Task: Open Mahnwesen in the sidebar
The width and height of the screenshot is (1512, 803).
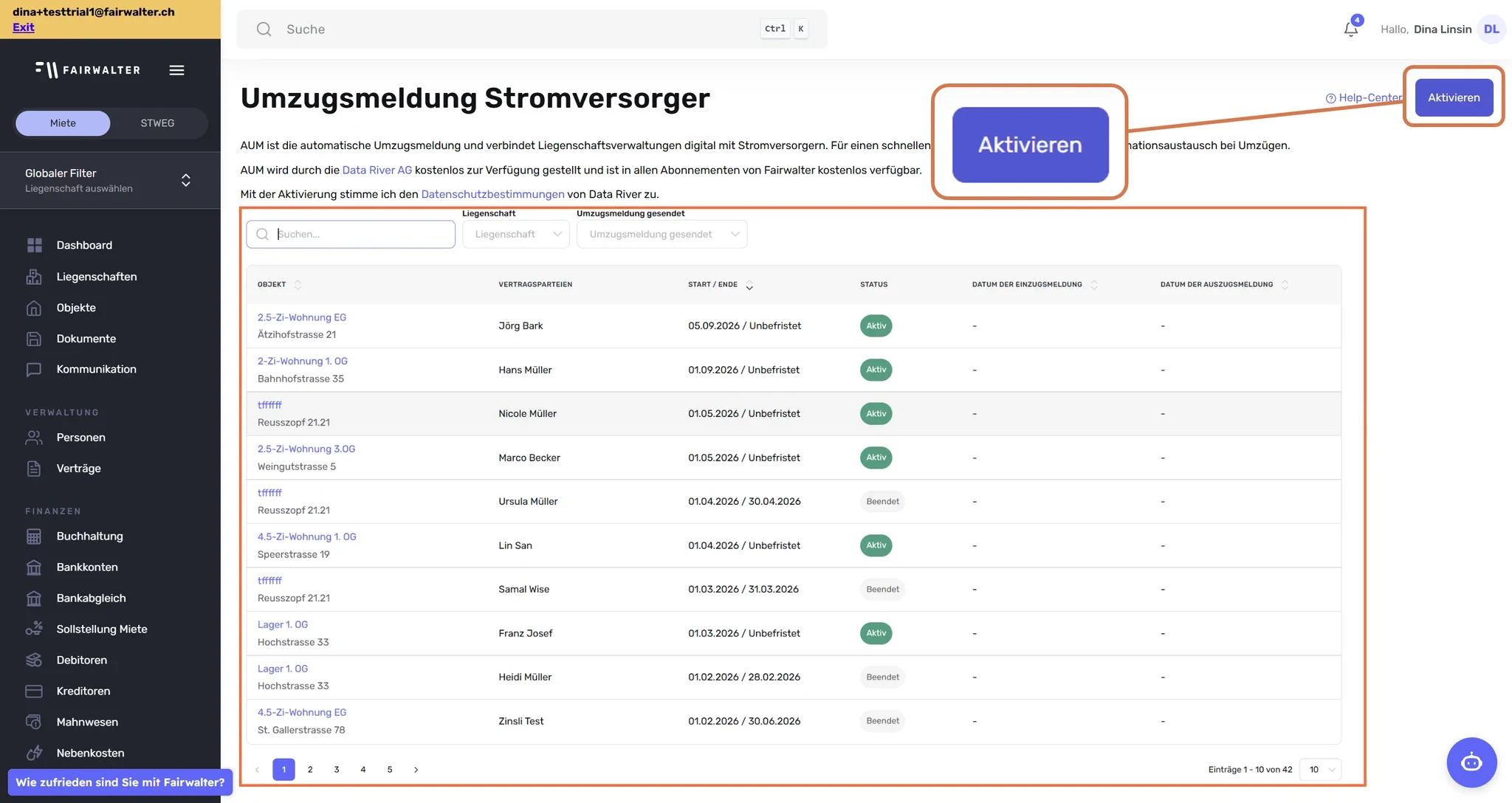Action: 86,723
